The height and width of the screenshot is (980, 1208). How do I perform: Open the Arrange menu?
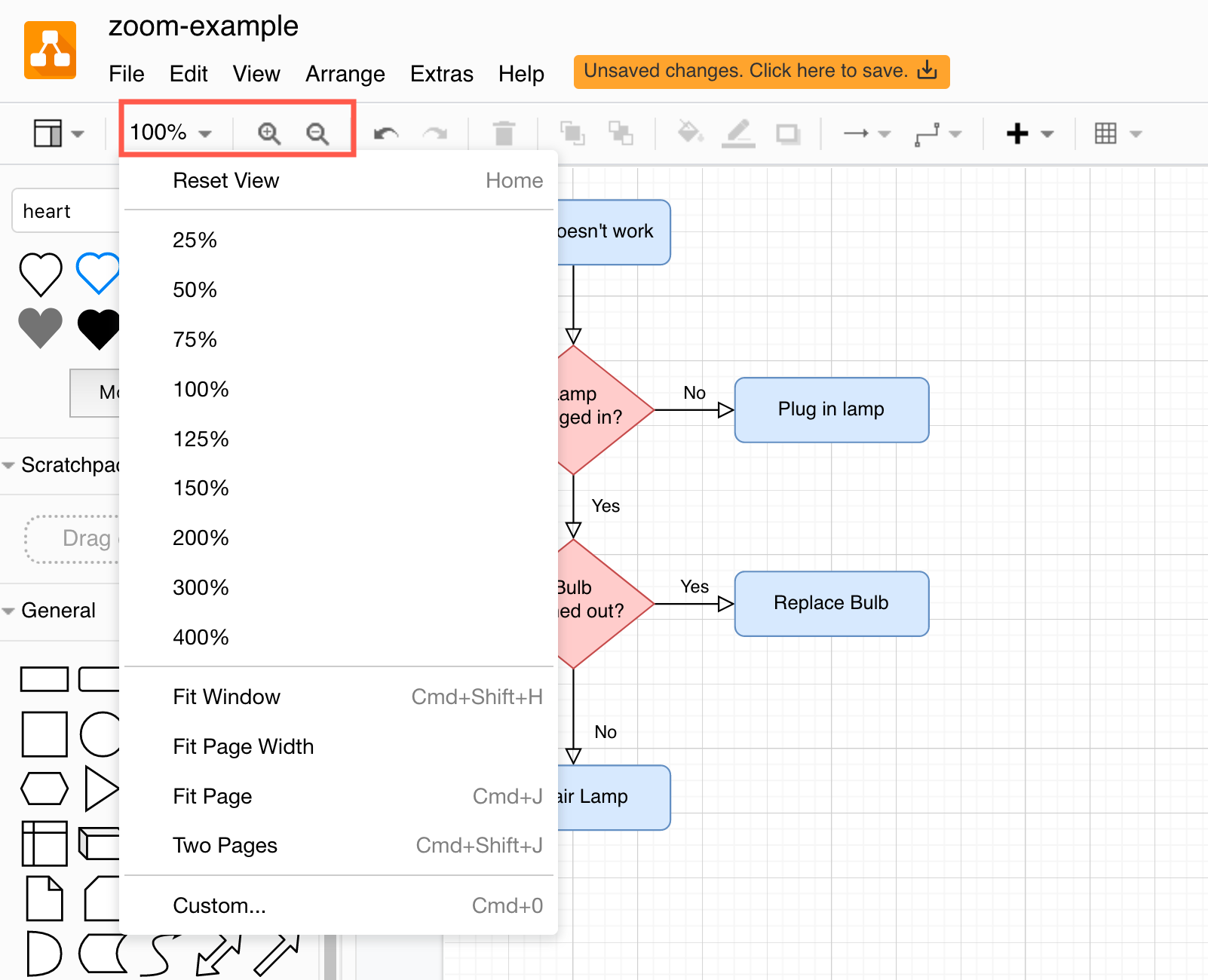(345, 74)
